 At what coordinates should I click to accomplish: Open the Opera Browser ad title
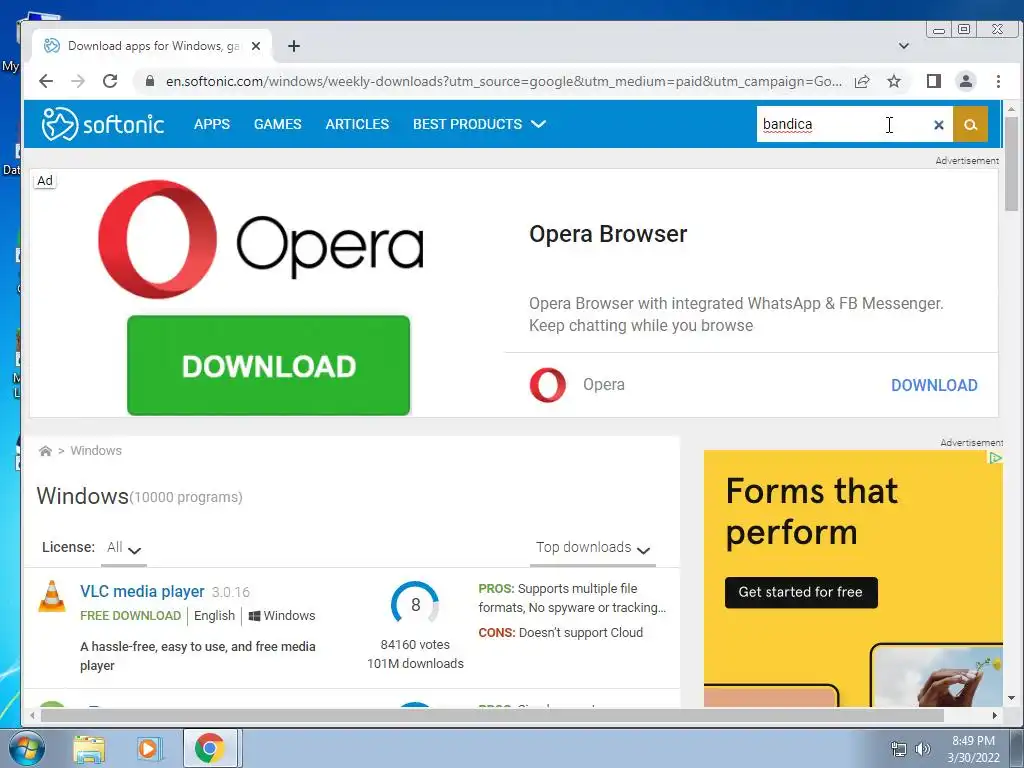pyautogui.click(x=608, y=234)
